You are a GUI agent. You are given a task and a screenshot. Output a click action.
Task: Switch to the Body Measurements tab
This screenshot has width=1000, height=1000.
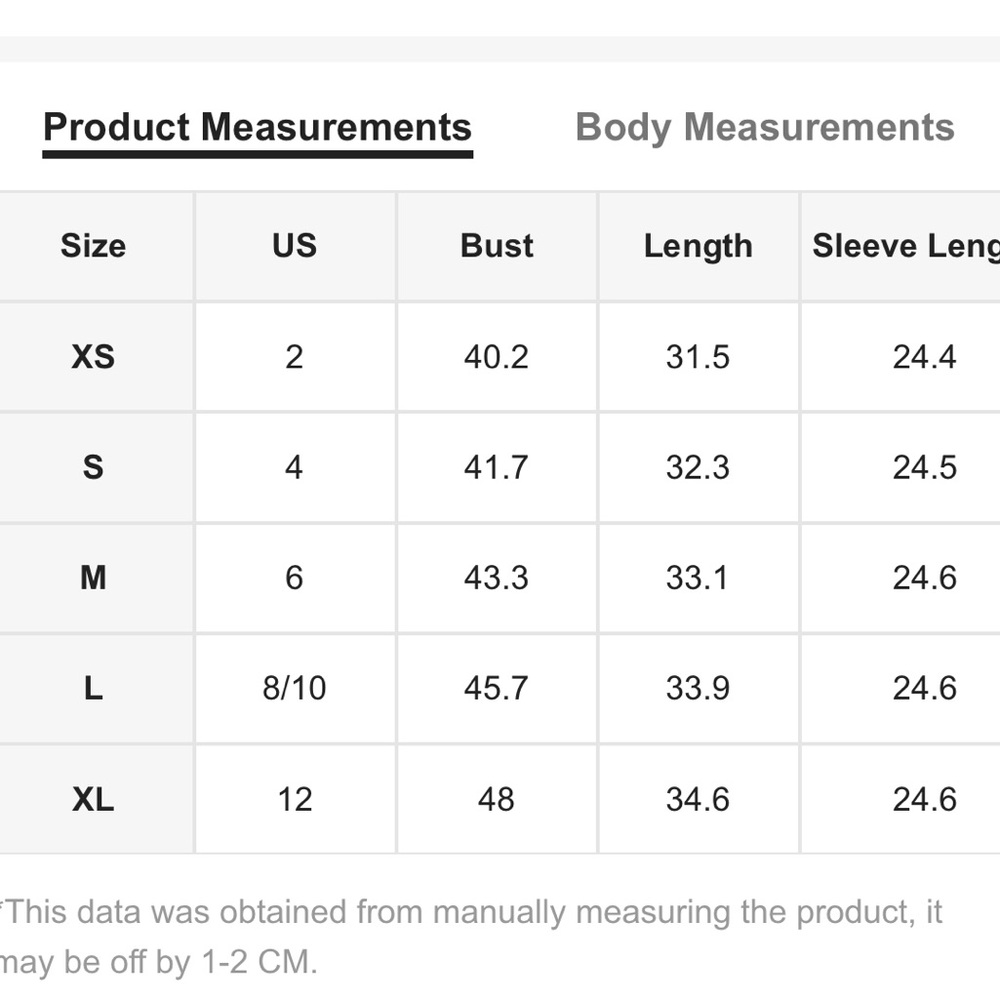[x=765, y=128]
